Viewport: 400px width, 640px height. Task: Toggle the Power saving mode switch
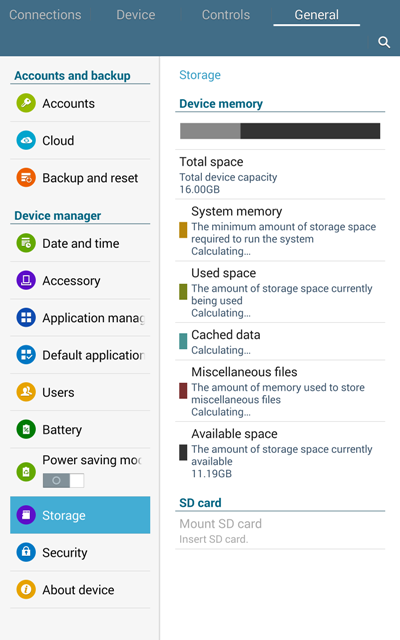coord(63,480)
